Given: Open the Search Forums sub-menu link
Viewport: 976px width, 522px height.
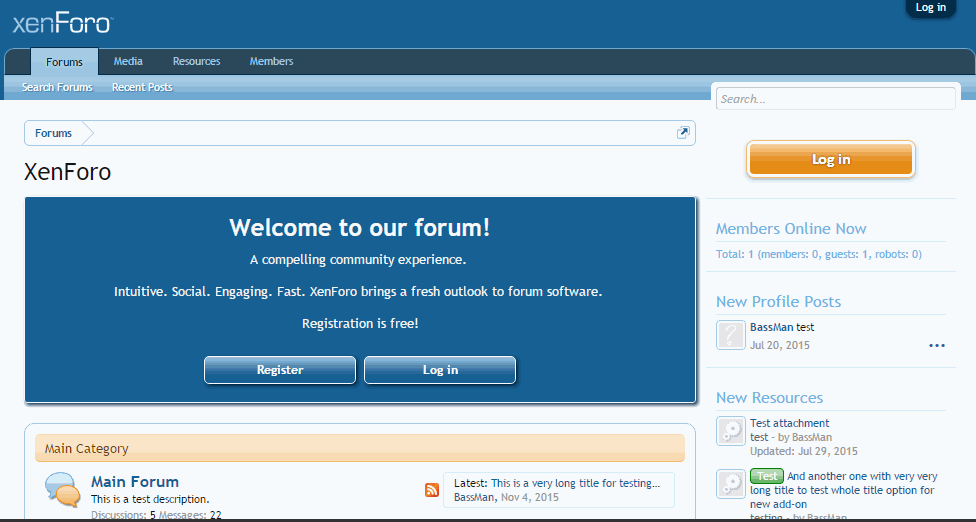Looking at the screenshot, I should tap(57, 87).
